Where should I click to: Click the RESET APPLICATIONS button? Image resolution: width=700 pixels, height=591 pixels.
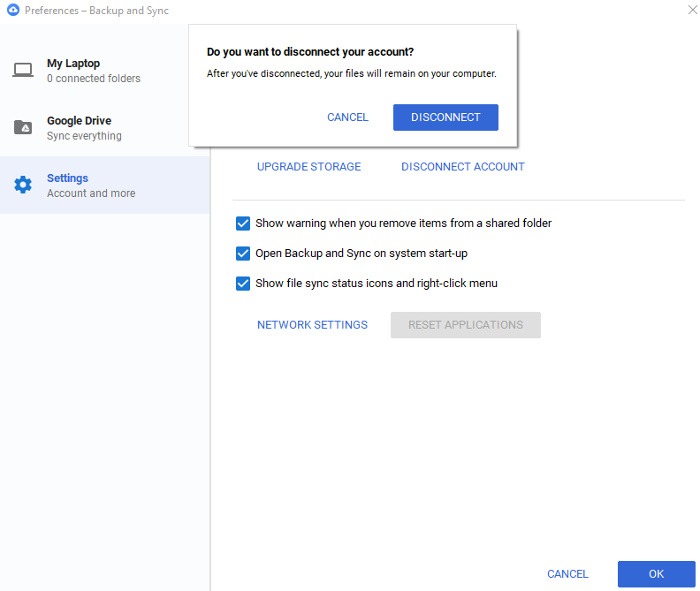coord(466,325)
